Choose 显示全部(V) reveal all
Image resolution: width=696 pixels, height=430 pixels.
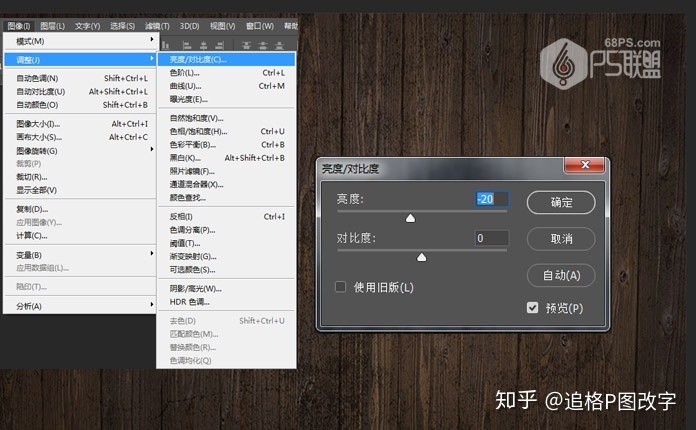coord(80,190)
